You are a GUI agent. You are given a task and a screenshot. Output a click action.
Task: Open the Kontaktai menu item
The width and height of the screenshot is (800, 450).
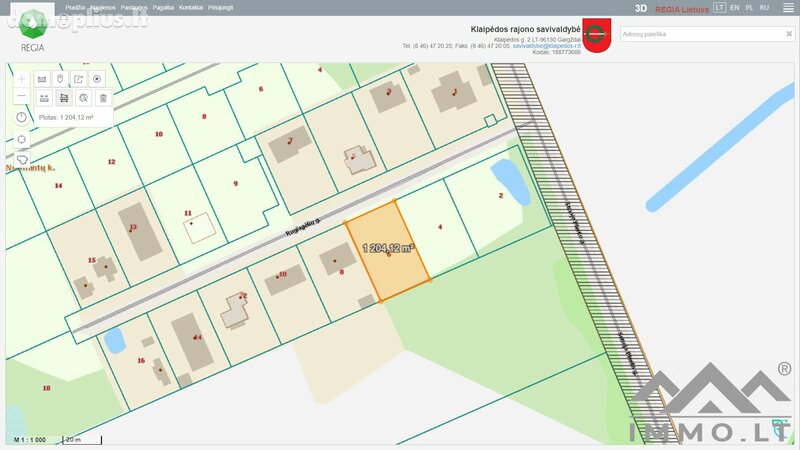coord(191,8)
